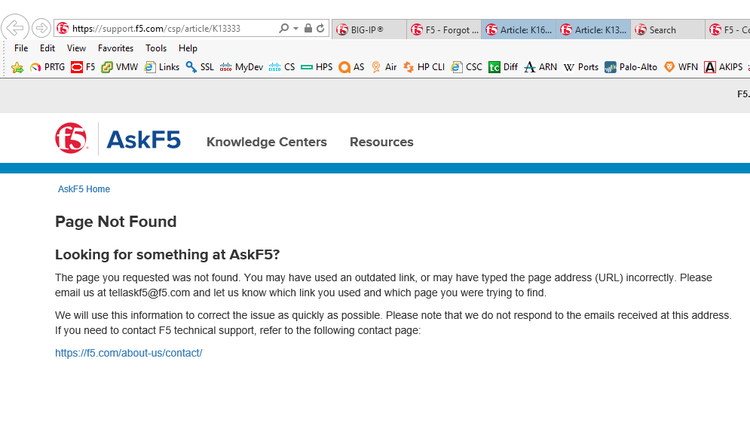Click the Page Not Found heading
Screen dimensions: 750x426
point(116,222)
